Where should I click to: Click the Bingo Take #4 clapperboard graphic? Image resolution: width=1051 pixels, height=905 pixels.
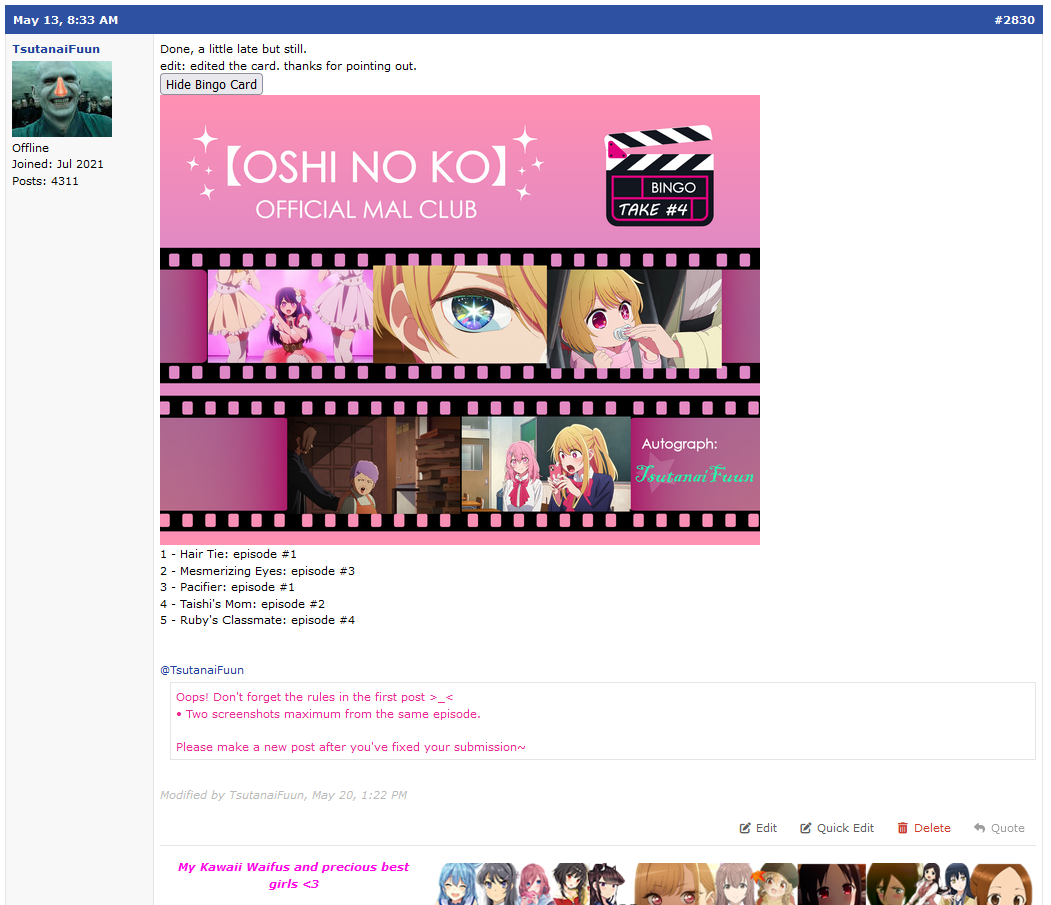pos(659,176)
